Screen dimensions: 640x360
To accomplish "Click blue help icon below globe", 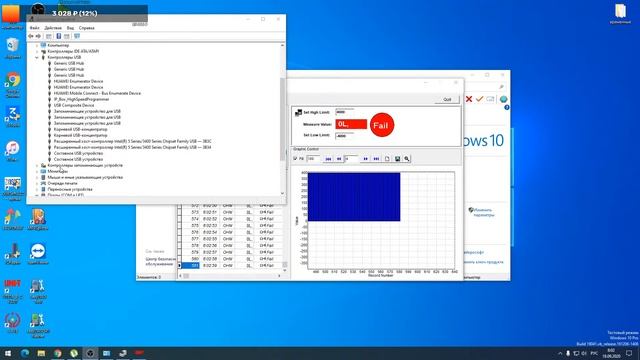I will 507,107.
